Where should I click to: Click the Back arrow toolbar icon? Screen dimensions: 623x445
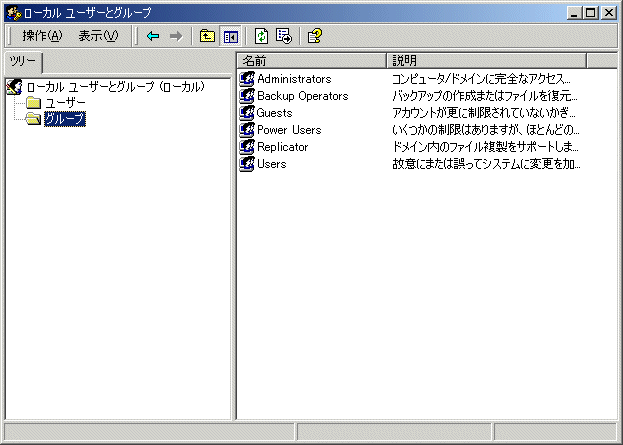153,36
